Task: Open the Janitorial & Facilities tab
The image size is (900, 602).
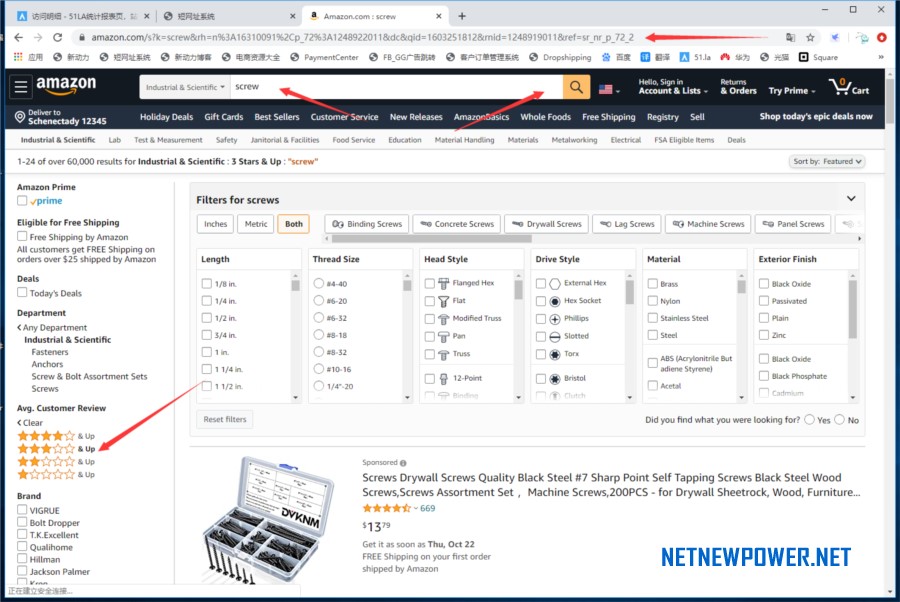Action: 285,140
